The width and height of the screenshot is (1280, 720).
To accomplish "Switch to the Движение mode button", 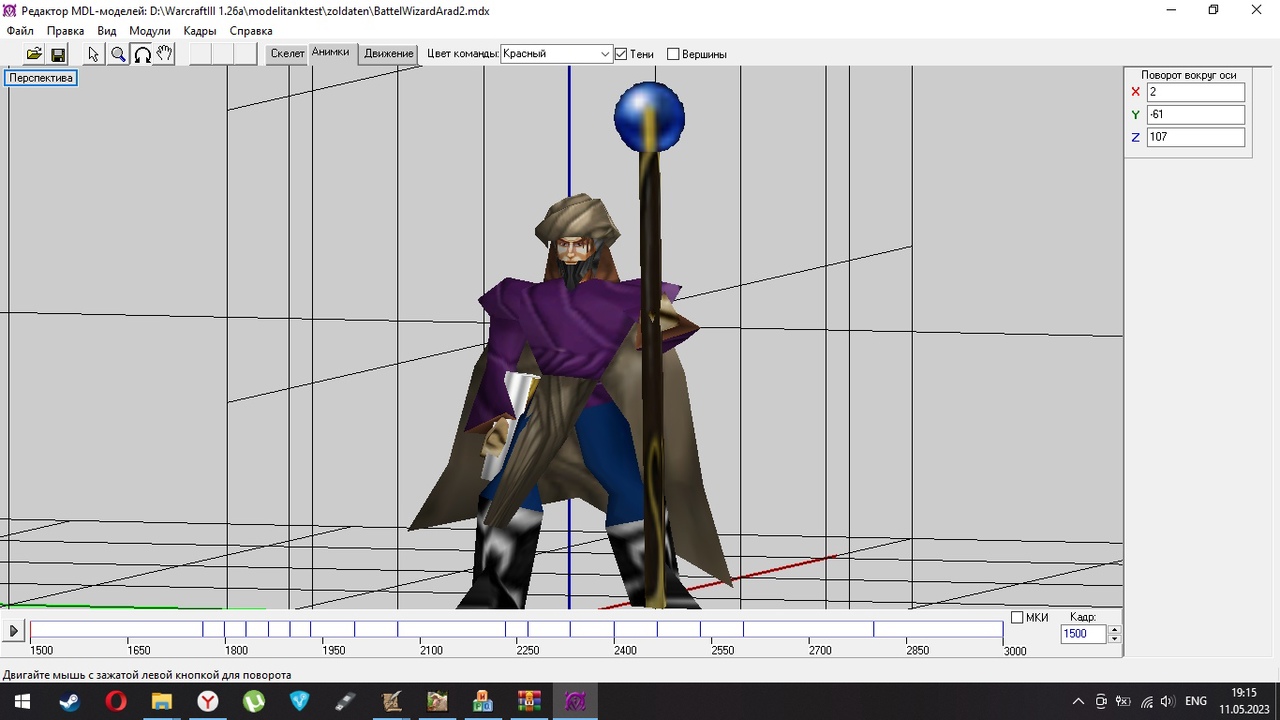I will [388, 54].
